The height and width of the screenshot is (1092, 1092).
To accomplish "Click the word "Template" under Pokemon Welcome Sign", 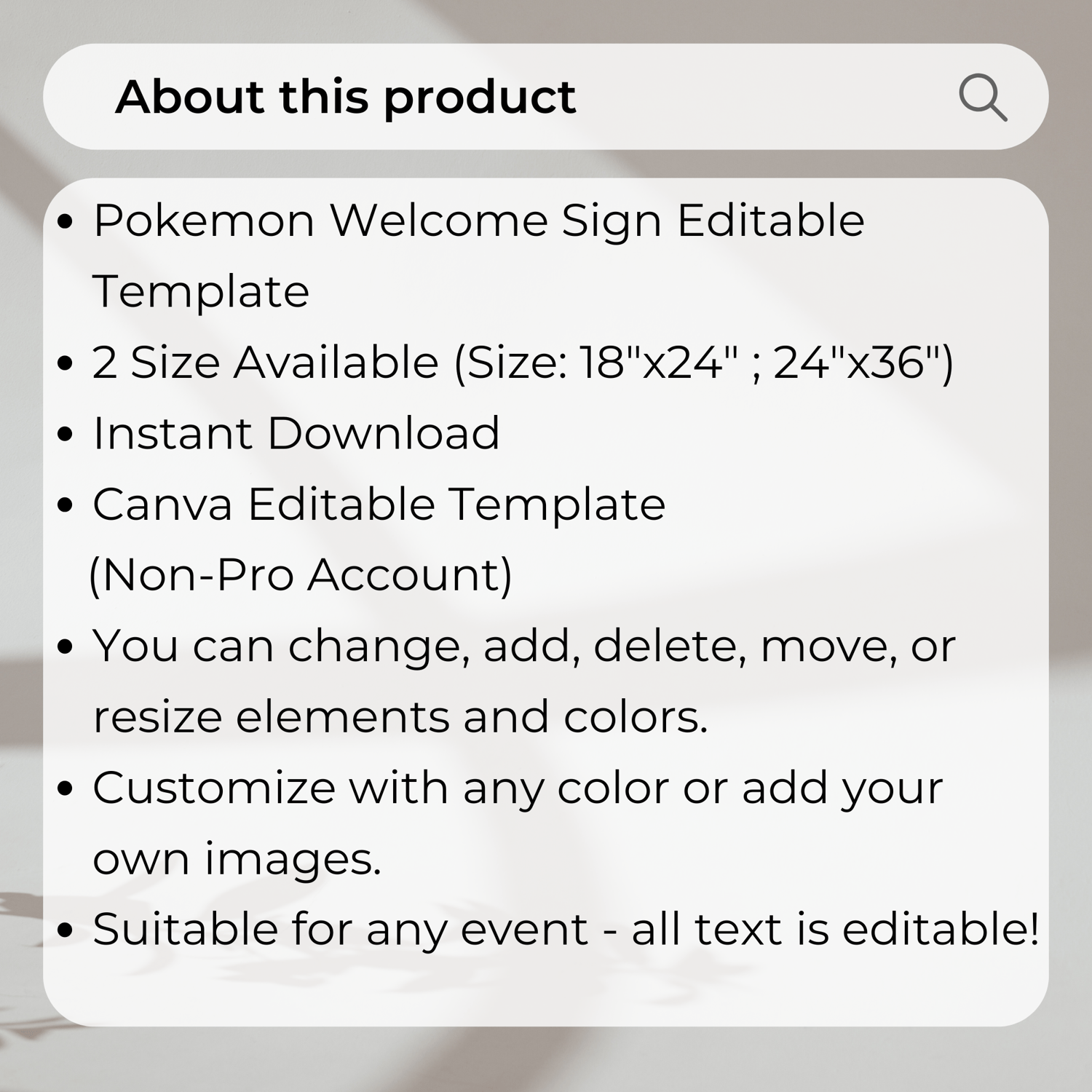I will click(201, 293).
